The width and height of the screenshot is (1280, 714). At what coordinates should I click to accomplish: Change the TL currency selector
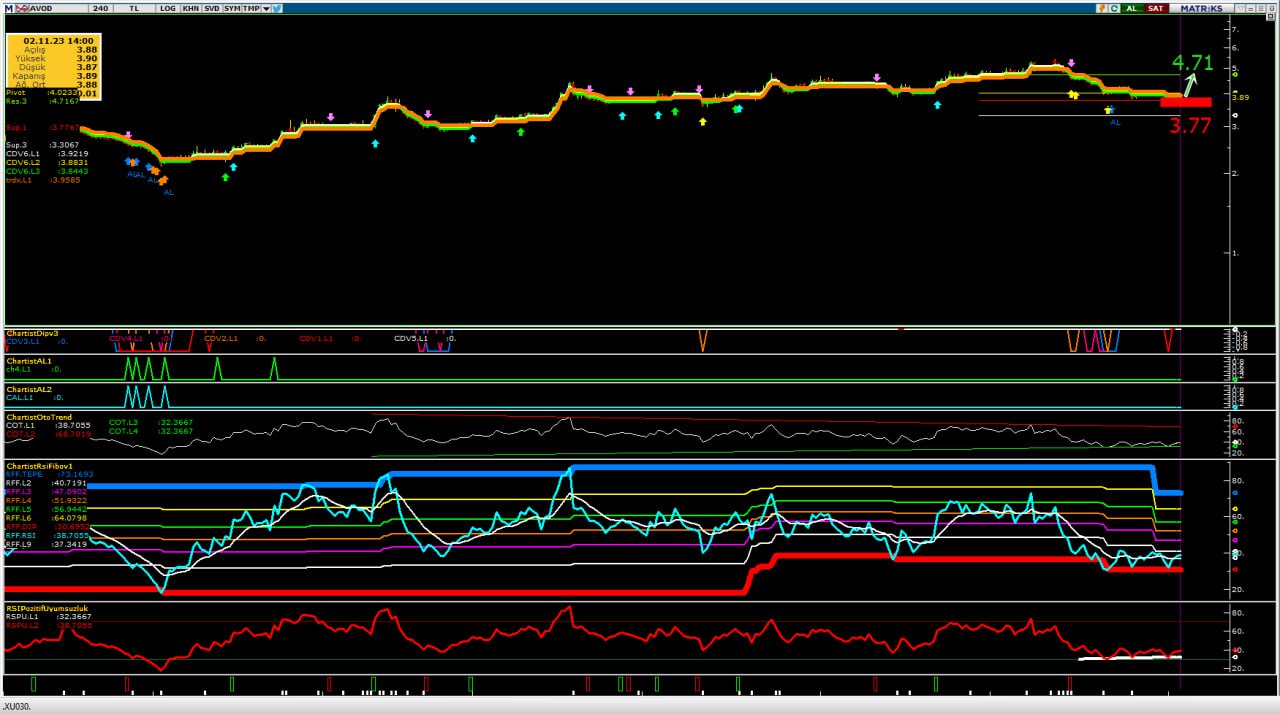click(134, 8)
